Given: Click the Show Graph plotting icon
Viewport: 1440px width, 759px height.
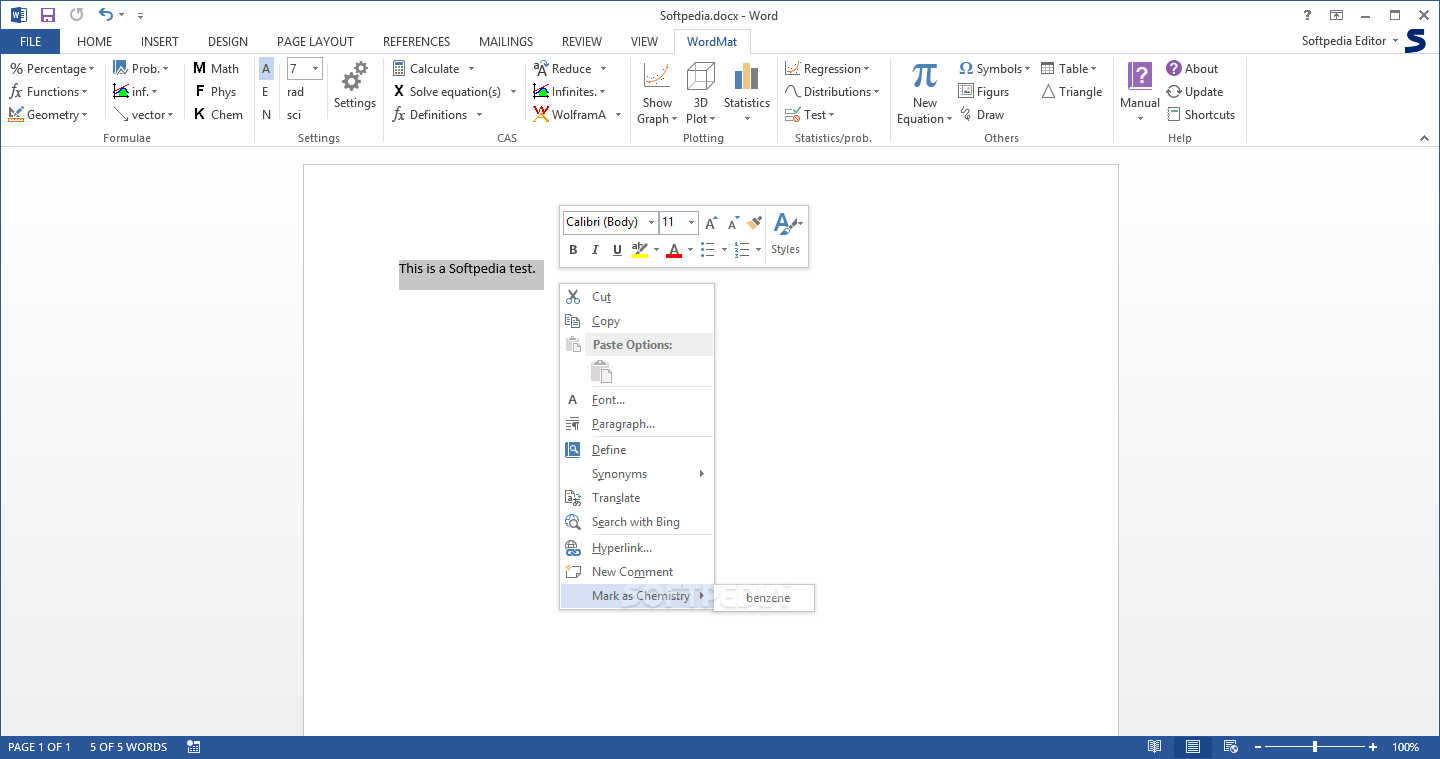Looking at the screenshot, I should pos(657,78).
